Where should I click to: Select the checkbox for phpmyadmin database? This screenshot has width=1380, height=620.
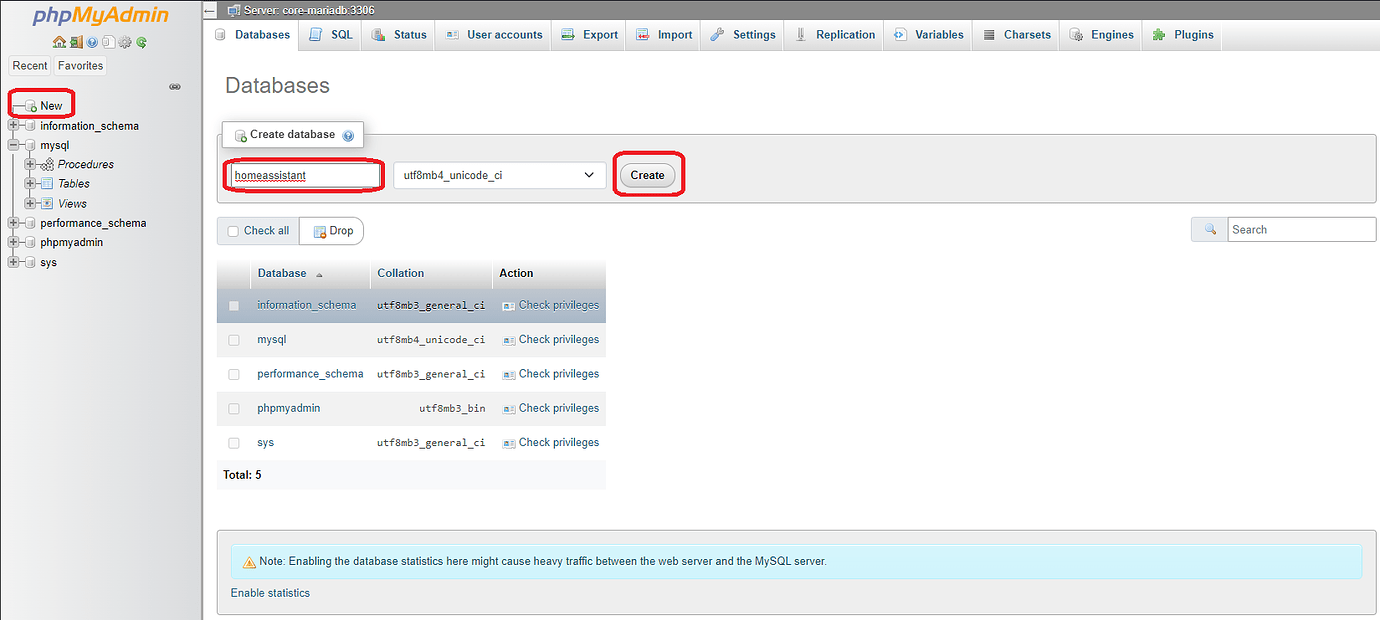click(x=234, y=408)
